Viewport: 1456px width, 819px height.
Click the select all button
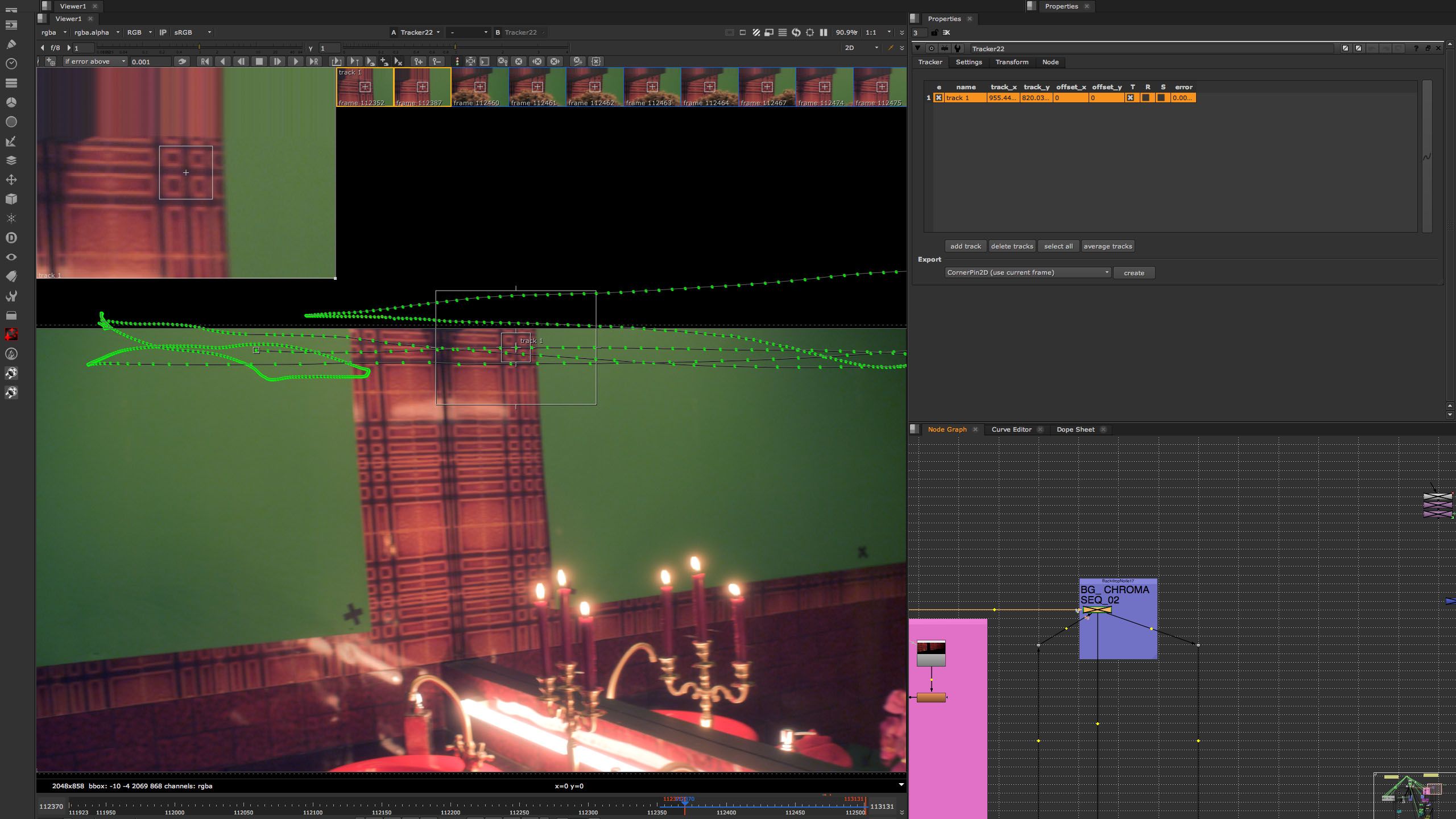(1058, 246)
